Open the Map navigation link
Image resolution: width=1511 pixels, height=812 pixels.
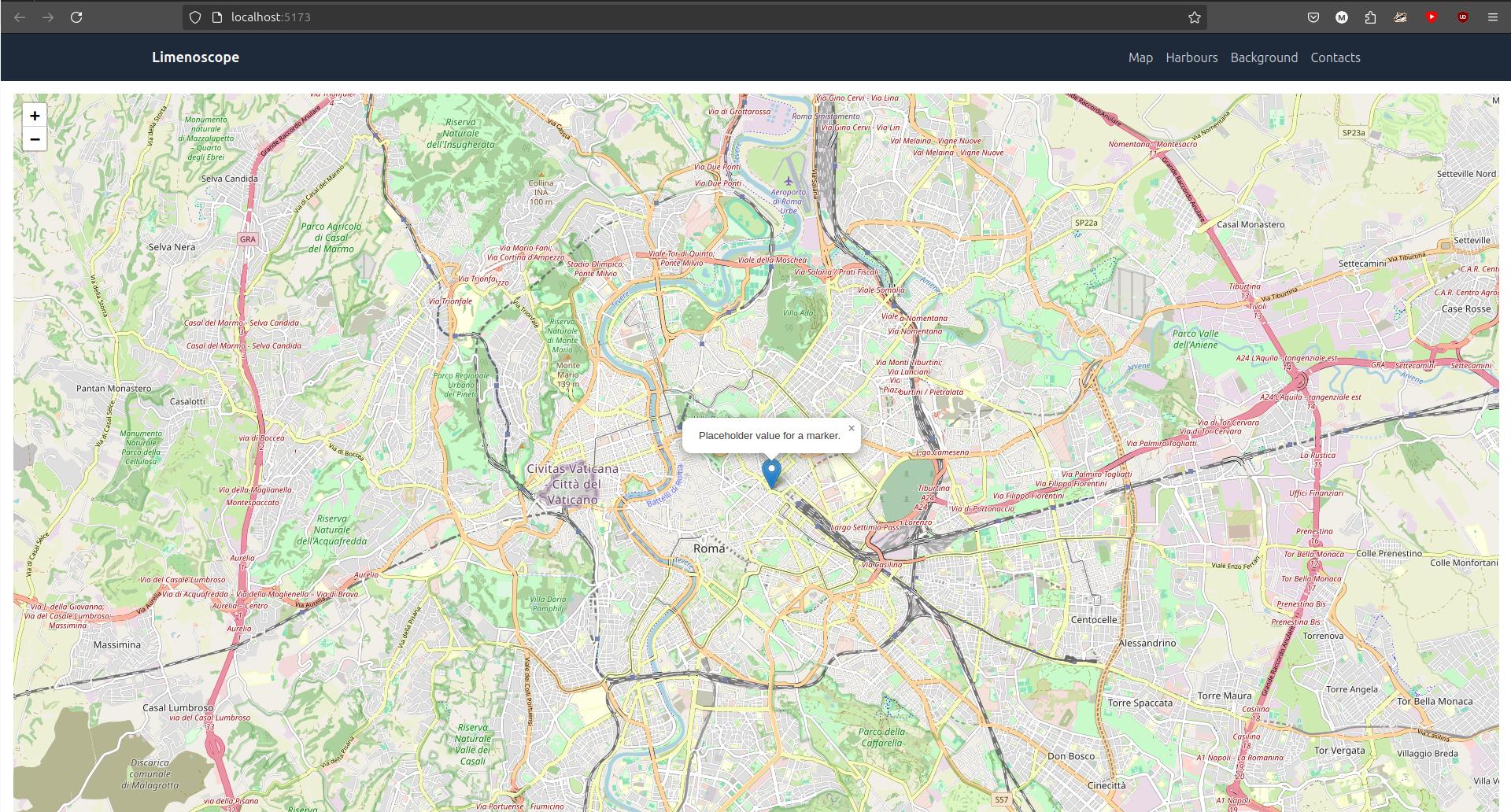click(1140, 57)
